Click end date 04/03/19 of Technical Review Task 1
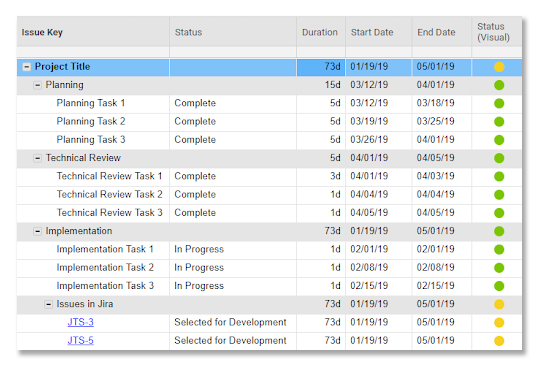Viewport: 540px width, 367px height. click(436, 176)
